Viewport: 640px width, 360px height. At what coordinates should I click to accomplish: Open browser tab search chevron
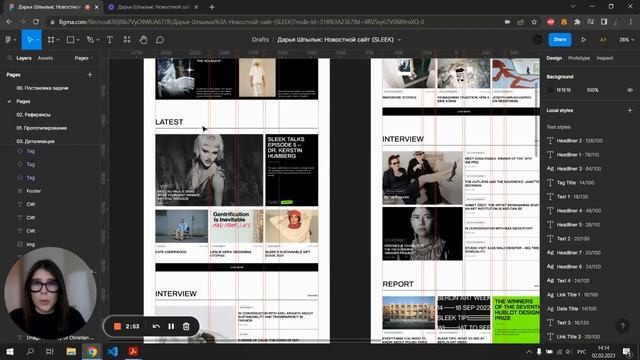point(573,7)
